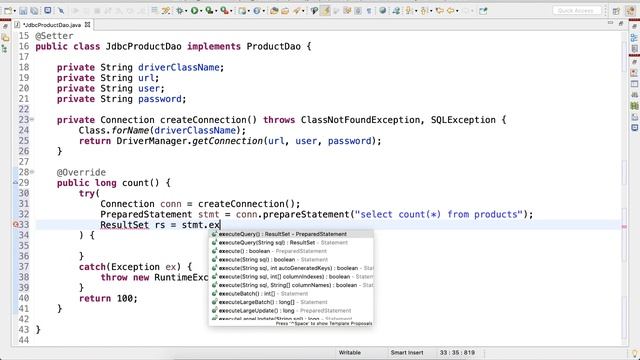Click the Smart Insert status entry
Viewport: 640px width, 360px height.
407,353
